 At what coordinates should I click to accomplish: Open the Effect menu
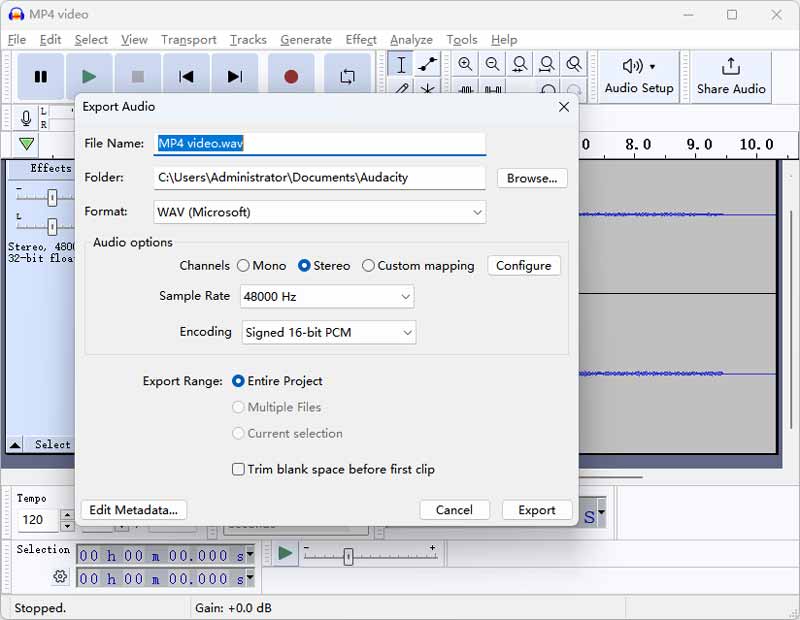point(360,40)
